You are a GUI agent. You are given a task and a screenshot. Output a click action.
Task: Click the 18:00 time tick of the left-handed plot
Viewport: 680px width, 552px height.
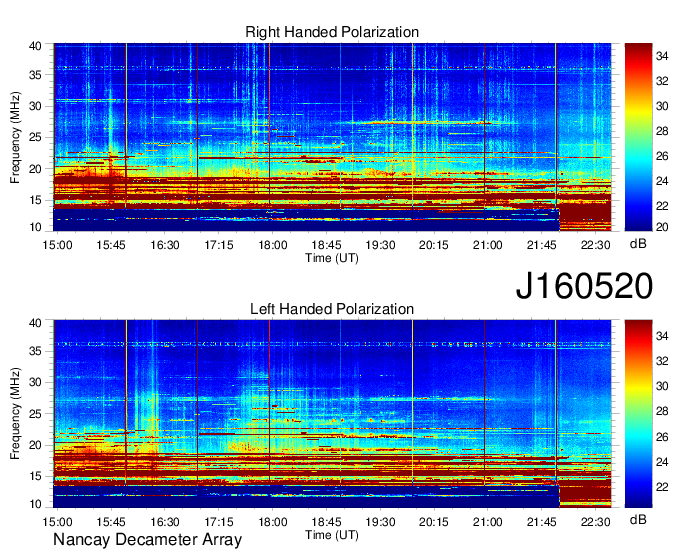tap(273, 522)
